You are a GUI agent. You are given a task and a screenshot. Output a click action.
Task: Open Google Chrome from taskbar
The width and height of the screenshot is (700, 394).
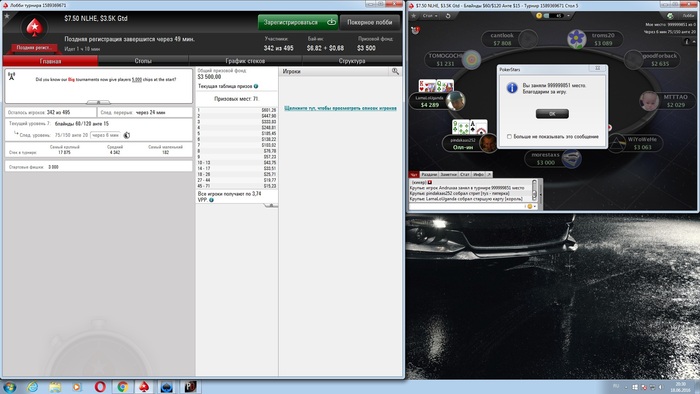(x=123, y=387)
